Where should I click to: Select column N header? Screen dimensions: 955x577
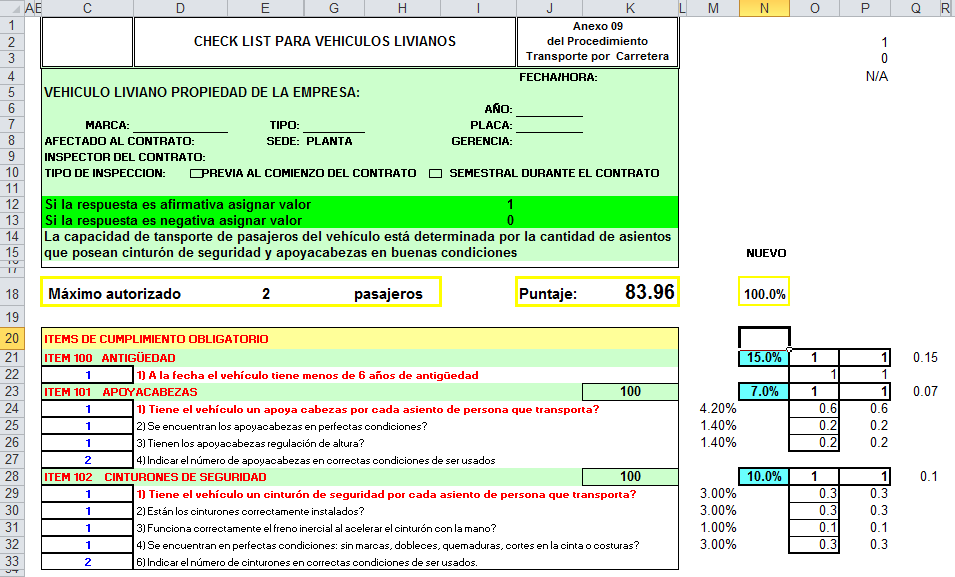[x=764, y=8]
